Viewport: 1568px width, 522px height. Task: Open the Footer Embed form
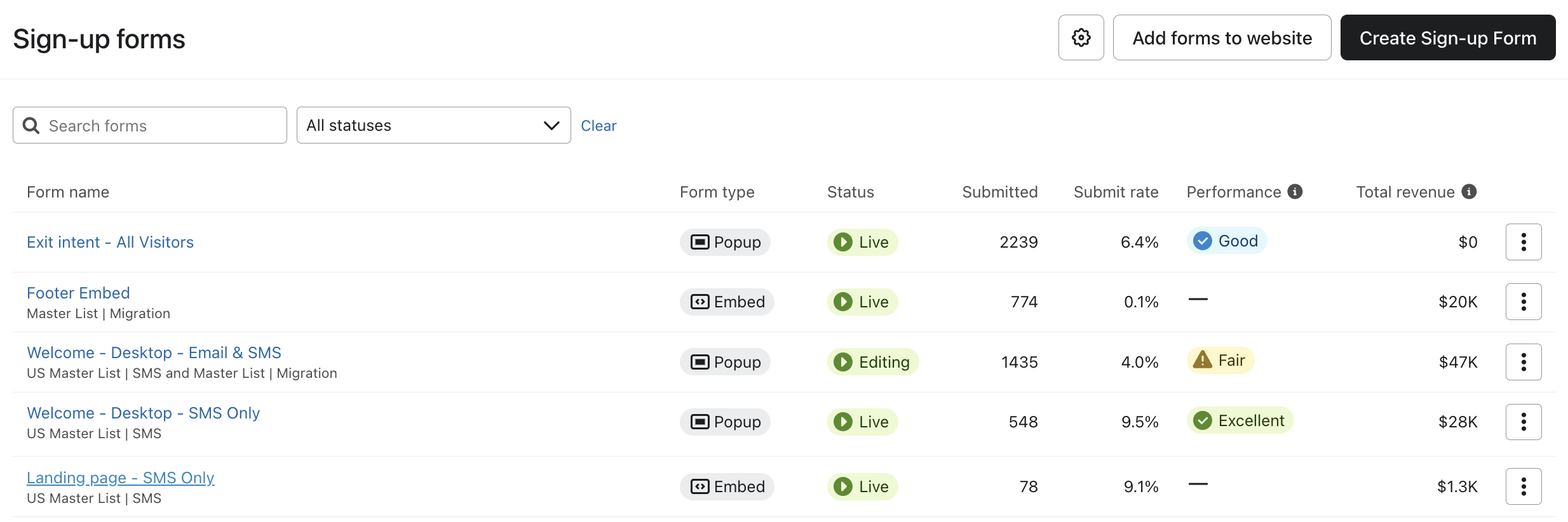tap(78, 293)
